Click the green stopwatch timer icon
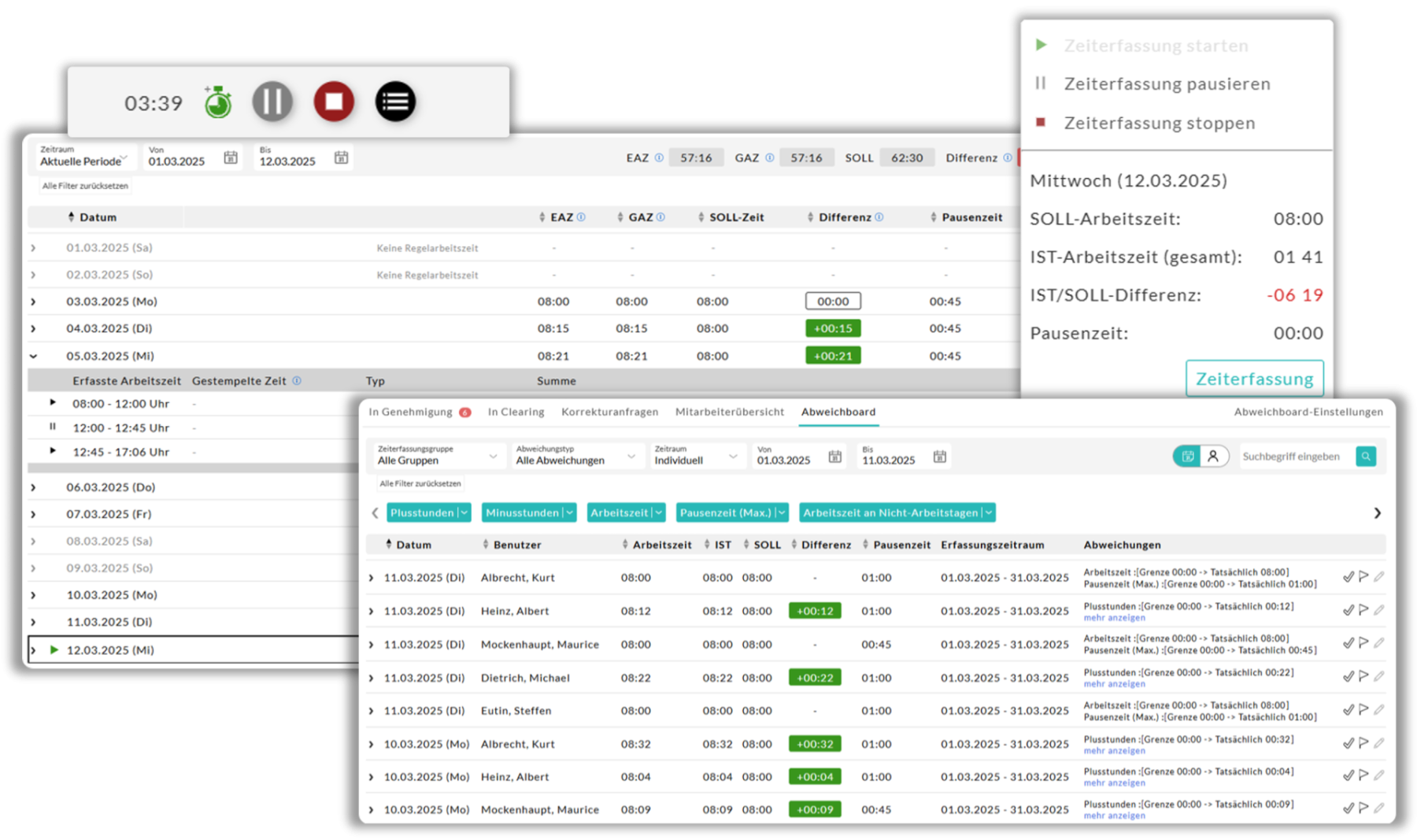 click(x=218, y=102)
